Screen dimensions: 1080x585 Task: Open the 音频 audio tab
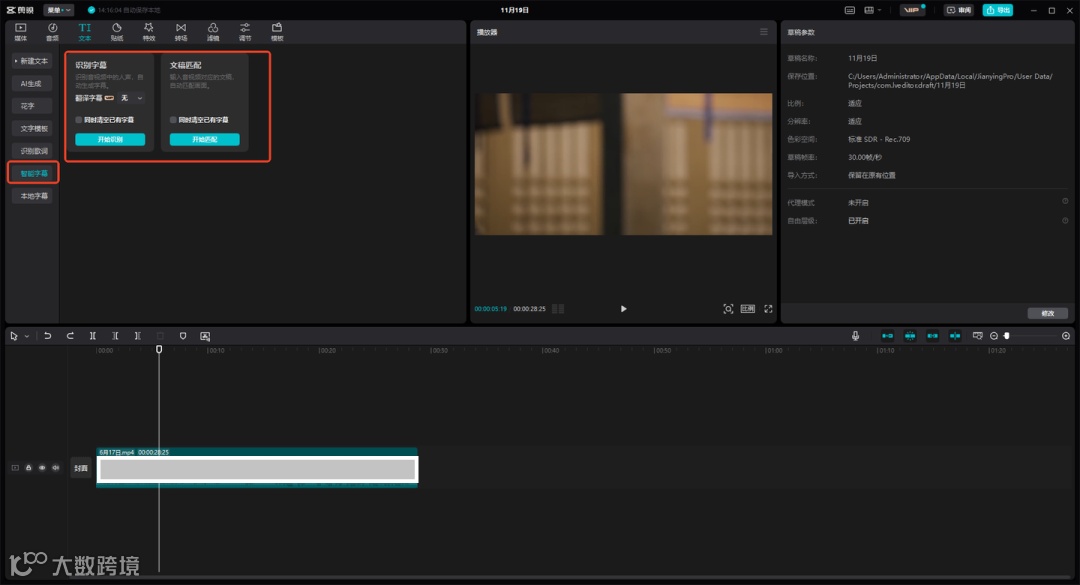pos(52,32)
